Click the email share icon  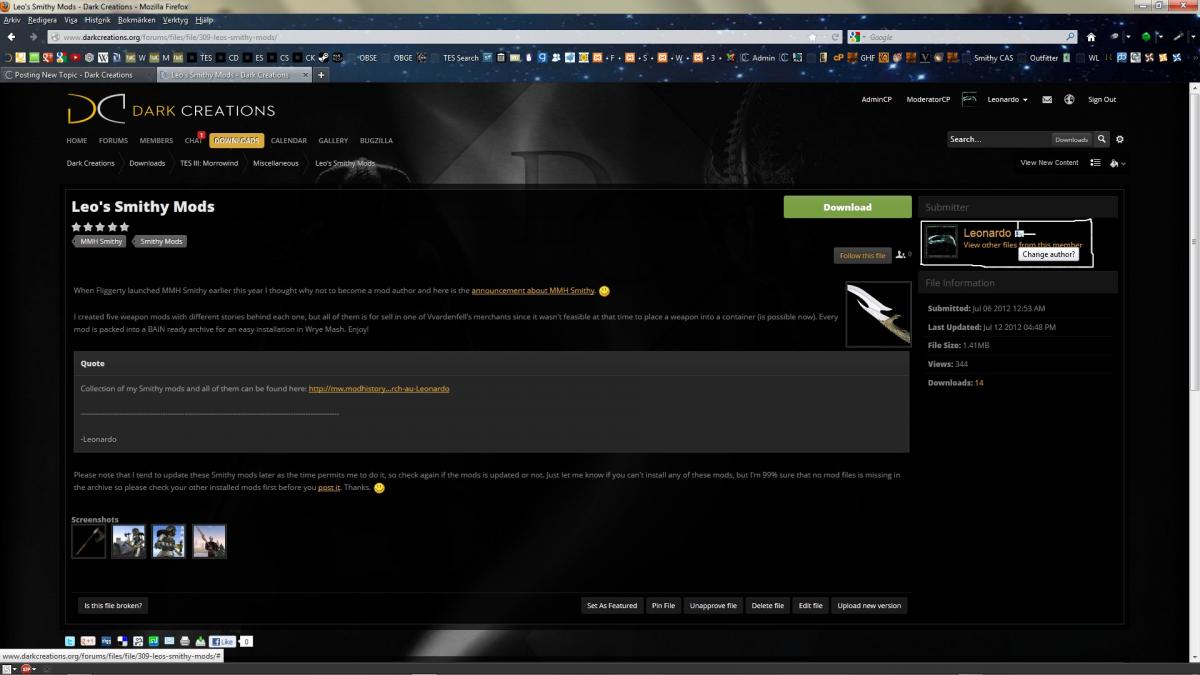click(x=169, y=641)
